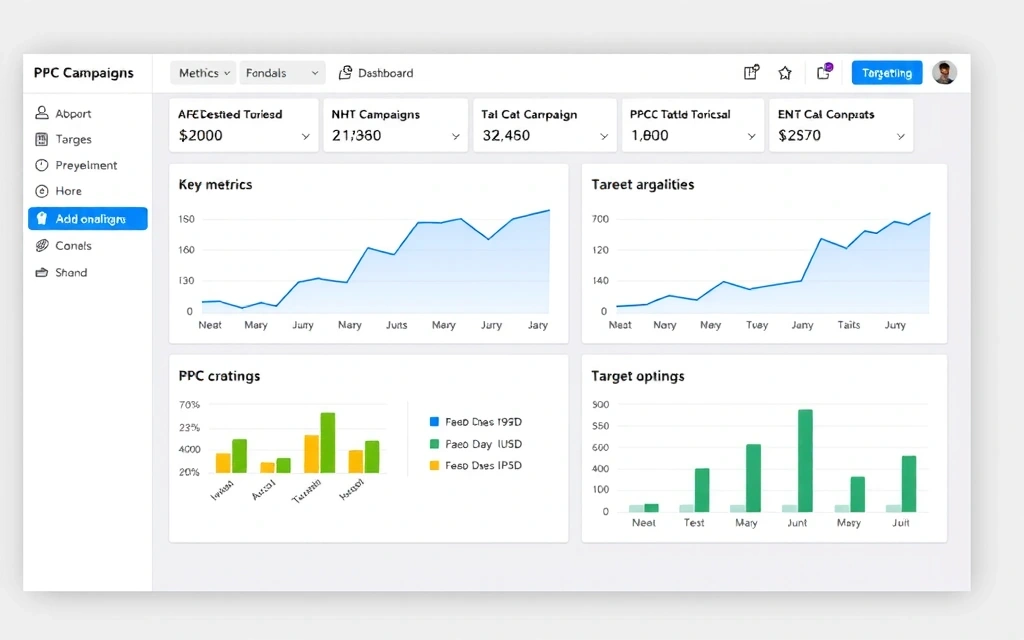Switch to the Dashboard tab

tap(377, 72)
